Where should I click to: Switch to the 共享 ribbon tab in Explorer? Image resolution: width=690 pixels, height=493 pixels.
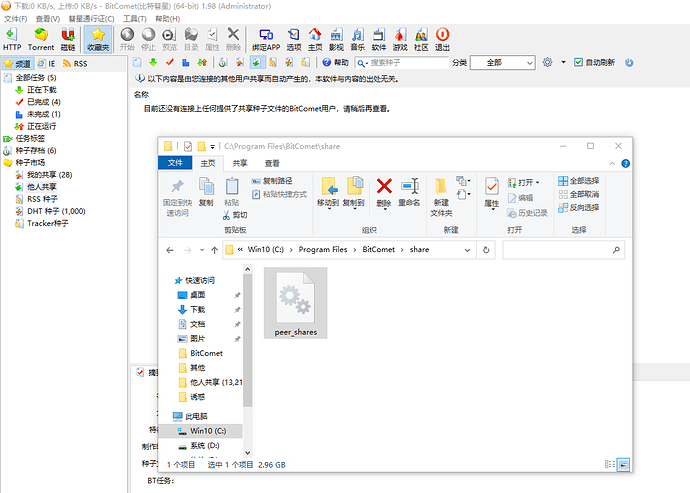tap(240, 163)
